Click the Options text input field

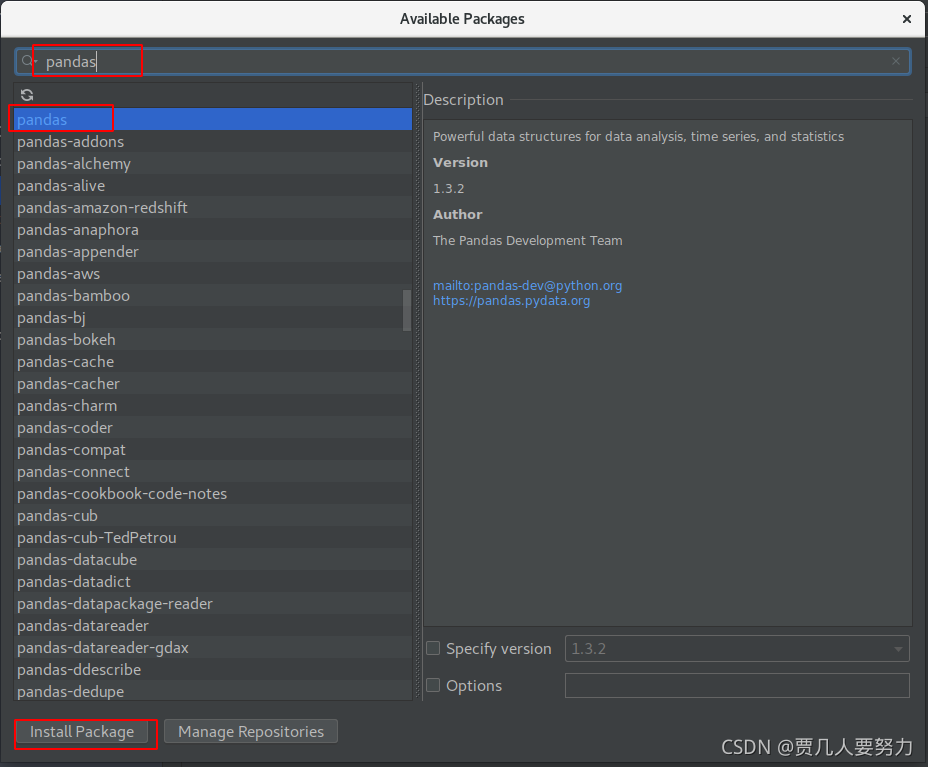(737, 685)
